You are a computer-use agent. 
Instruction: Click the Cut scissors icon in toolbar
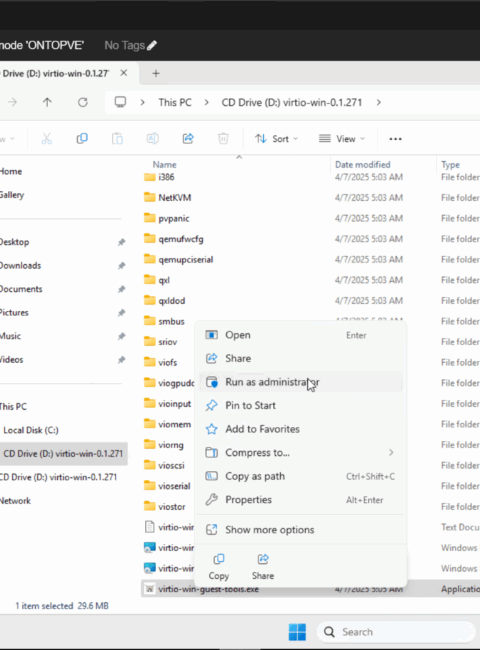tap(47, 138)
